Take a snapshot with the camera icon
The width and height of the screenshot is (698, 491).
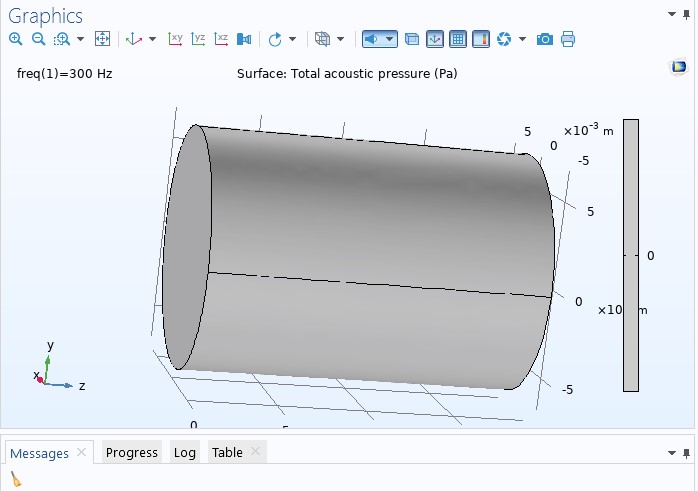click(544, 39)
